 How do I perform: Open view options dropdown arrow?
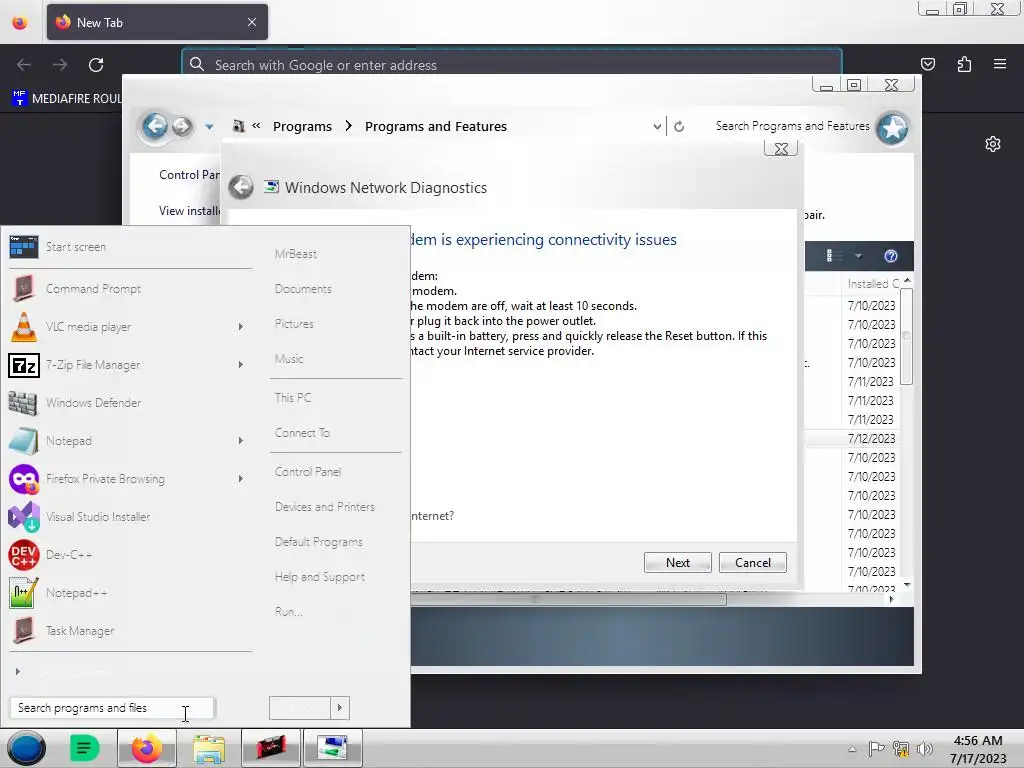click(x=858, y=256)
